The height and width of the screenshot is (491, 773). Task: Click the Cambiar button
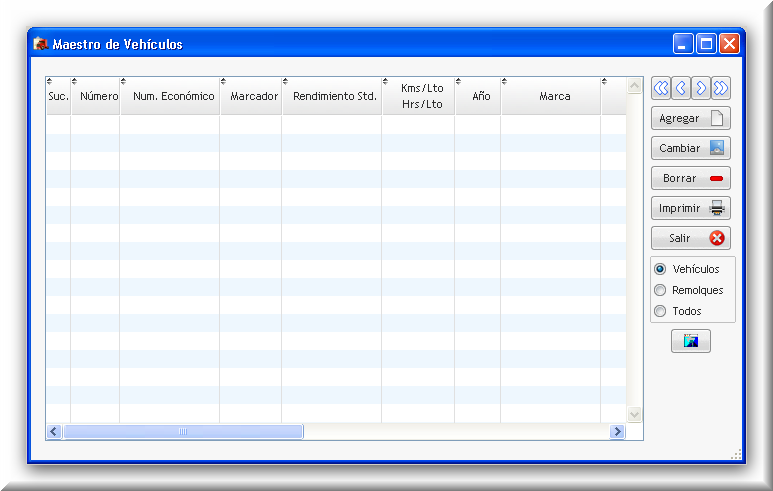[x=691, y=148]
